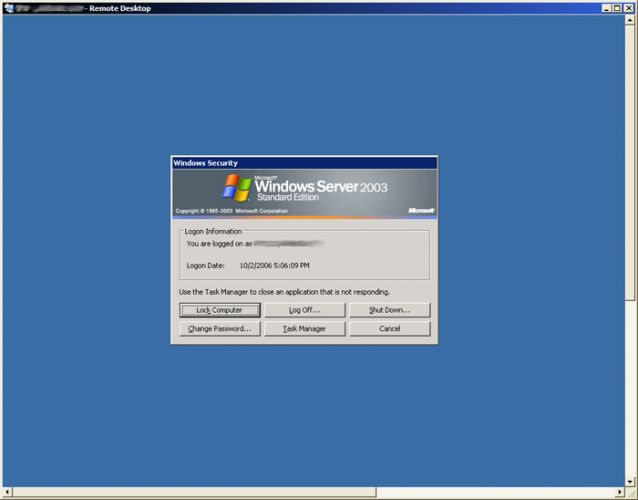Click the 'Logon Information' group label

(x=213, y=231)
